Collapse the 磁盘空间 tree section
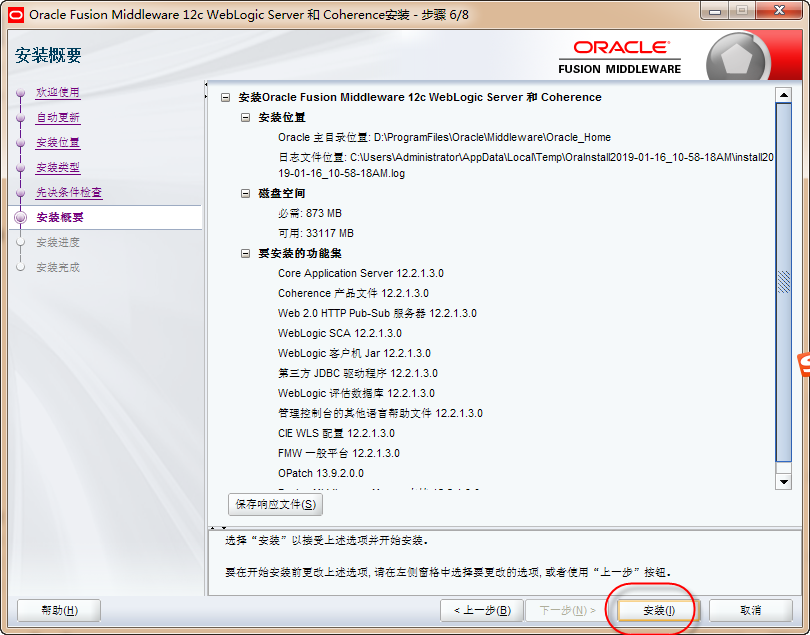The width and height of the screenshot is (810, 635). point(245,193)
